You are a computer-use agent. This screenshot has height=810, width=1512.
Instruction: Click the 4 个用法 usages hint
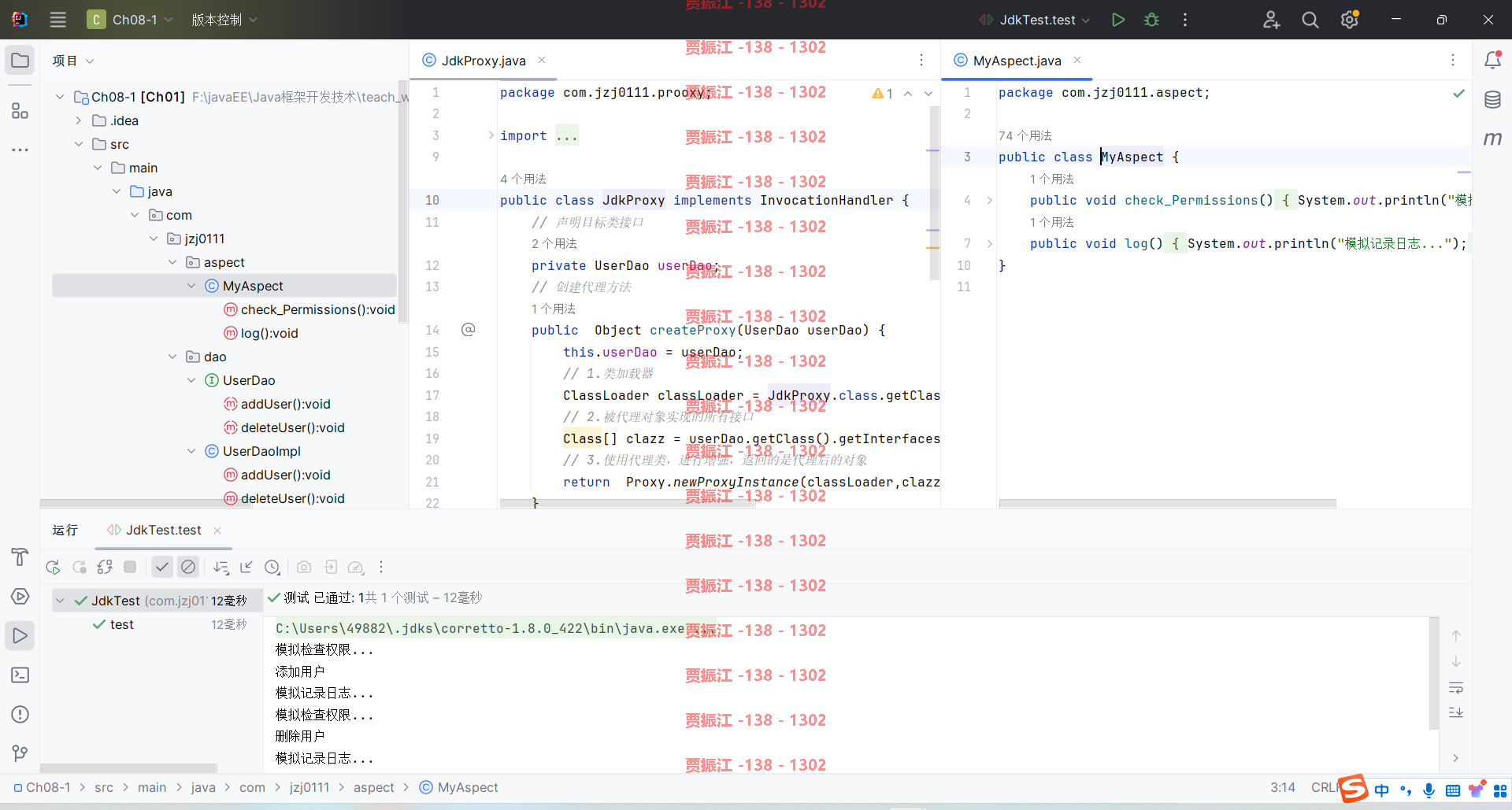coord(523,179)
